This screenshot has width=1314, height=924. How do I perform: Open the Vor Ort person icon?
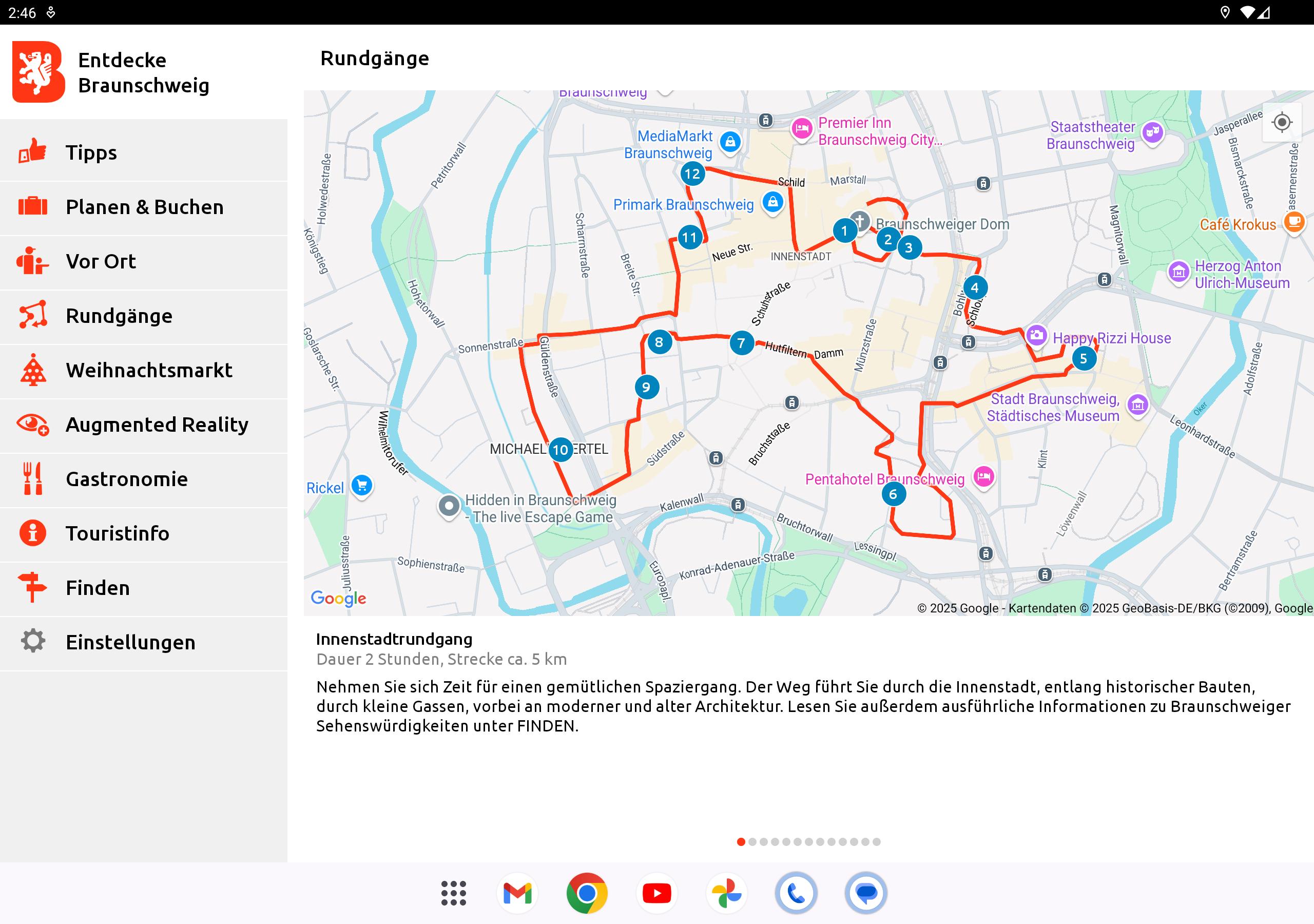[x=33, y=260]
